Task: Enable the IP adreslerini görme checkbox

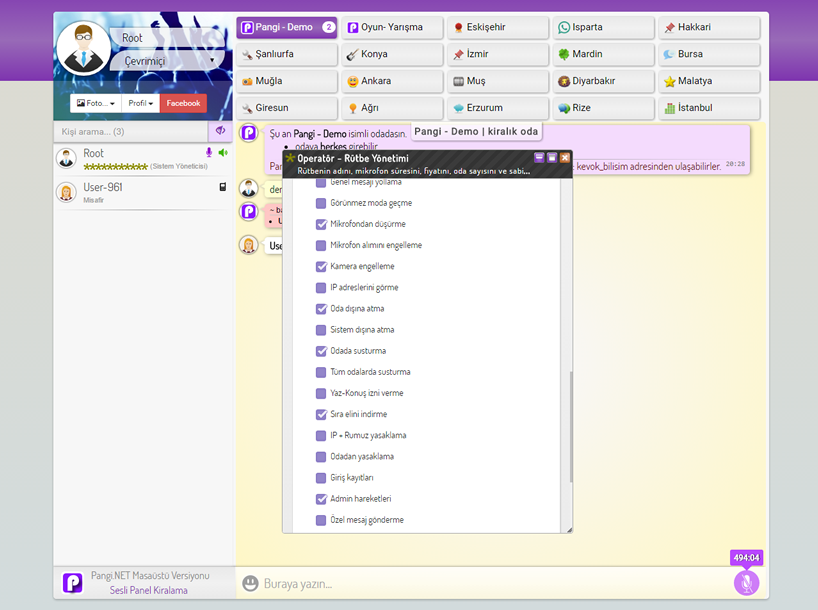Action: click(321, 288)
